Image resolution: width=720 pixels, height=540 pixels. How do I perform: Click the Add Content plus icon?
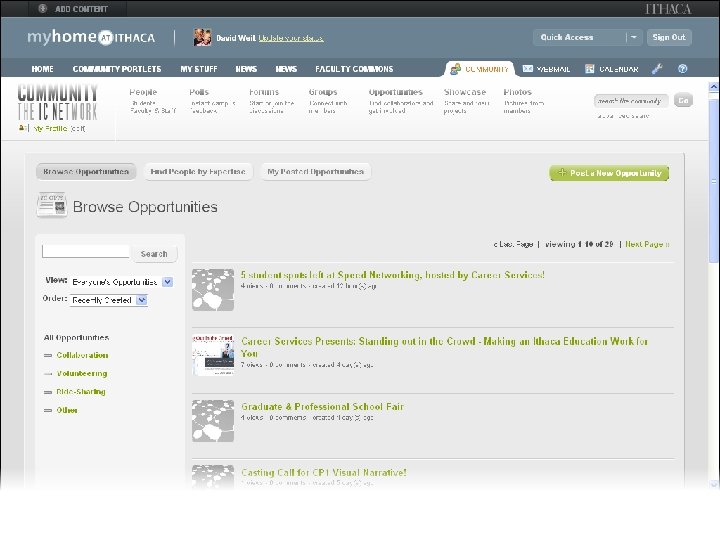pos(42,8)
